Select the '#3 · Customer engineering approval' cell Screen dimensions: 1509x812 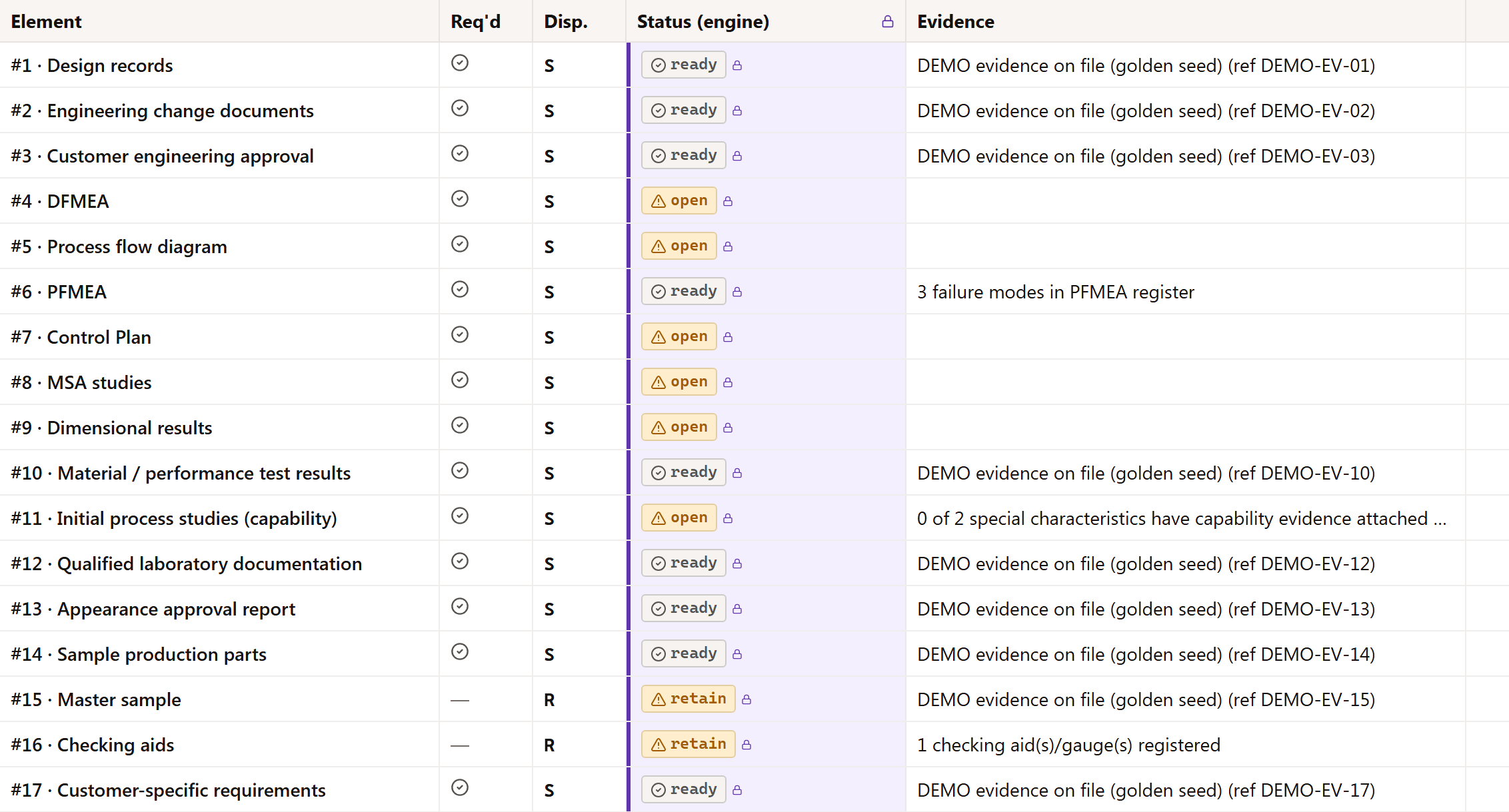pos(219,156)
